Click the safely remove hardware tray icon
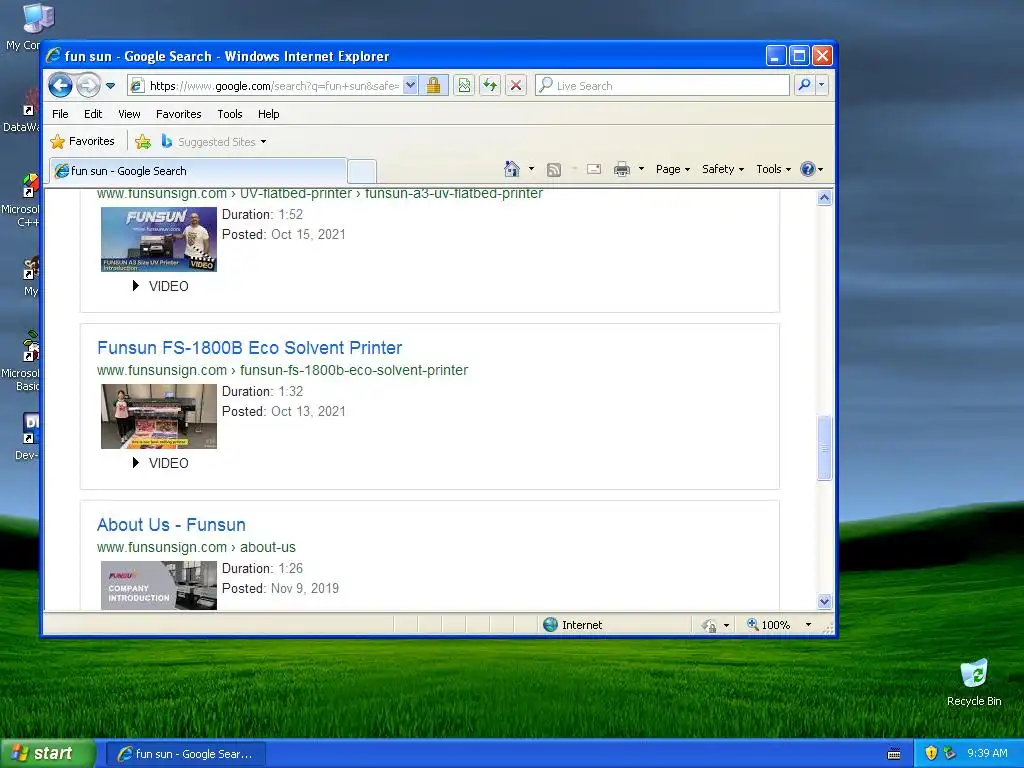This screenshot has width=1024, height=768. coord(949,753)
